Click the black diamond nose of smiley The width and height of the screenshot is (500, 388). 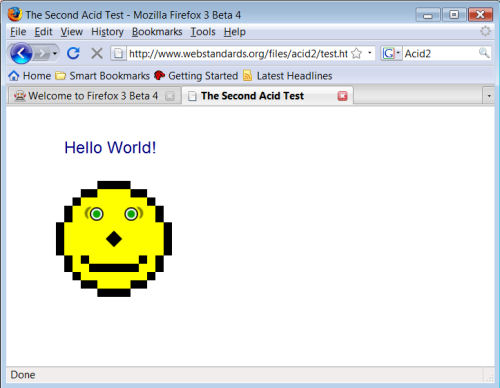[x=114, y=239]
